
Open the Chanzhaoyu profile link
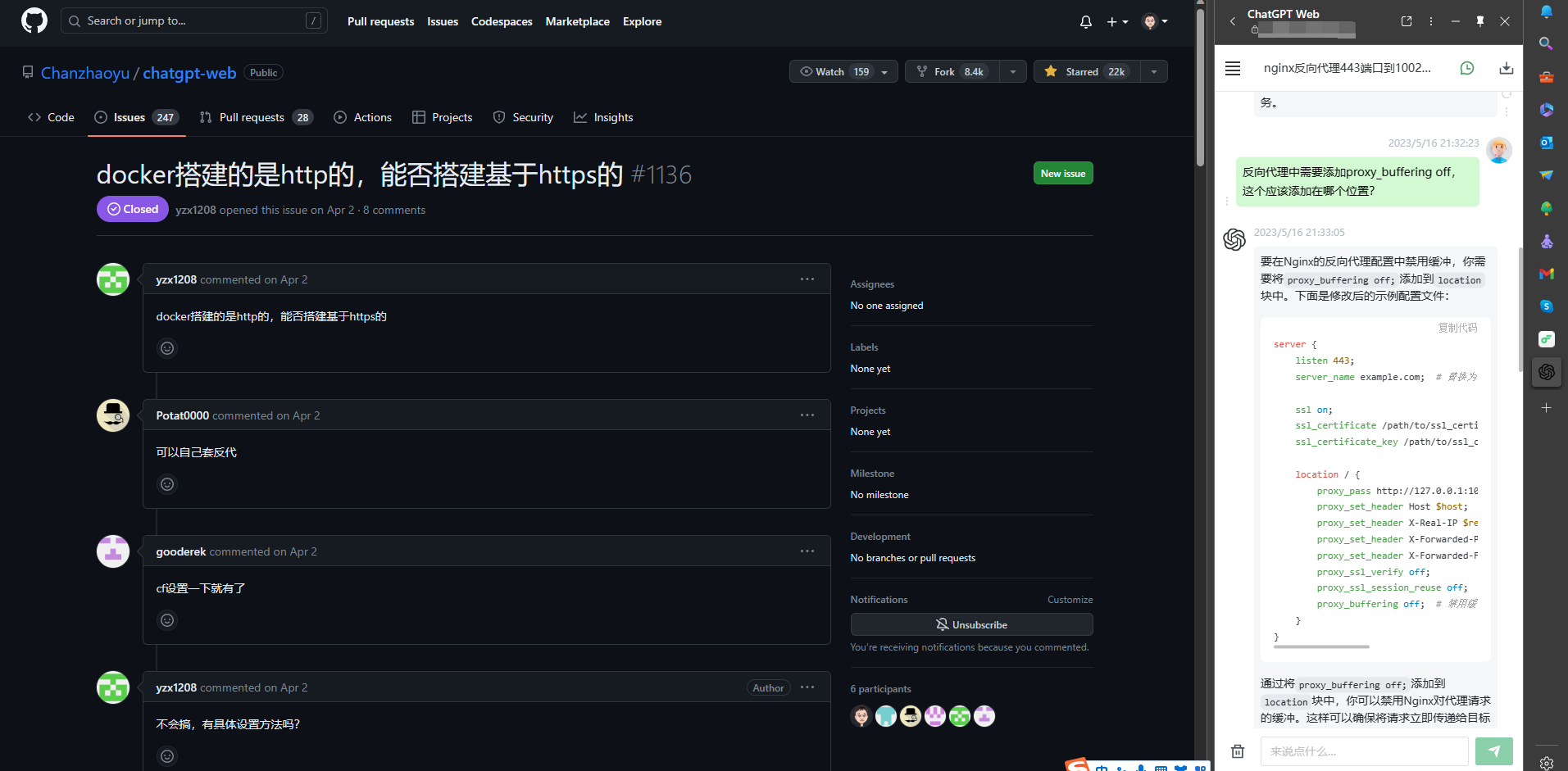click(84, 73)
